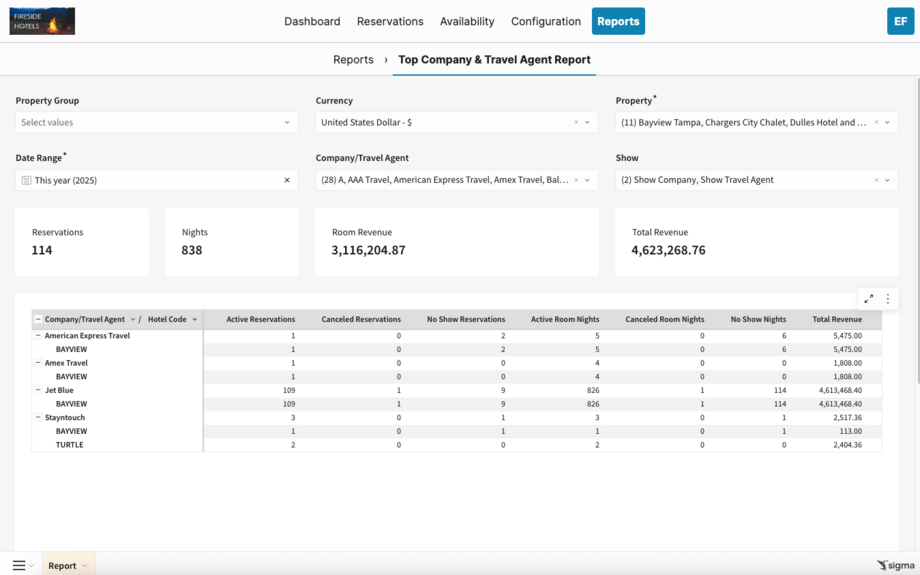Click the Reservations 114 summary card
Viewport: 920px width, 575px height.
82,242
